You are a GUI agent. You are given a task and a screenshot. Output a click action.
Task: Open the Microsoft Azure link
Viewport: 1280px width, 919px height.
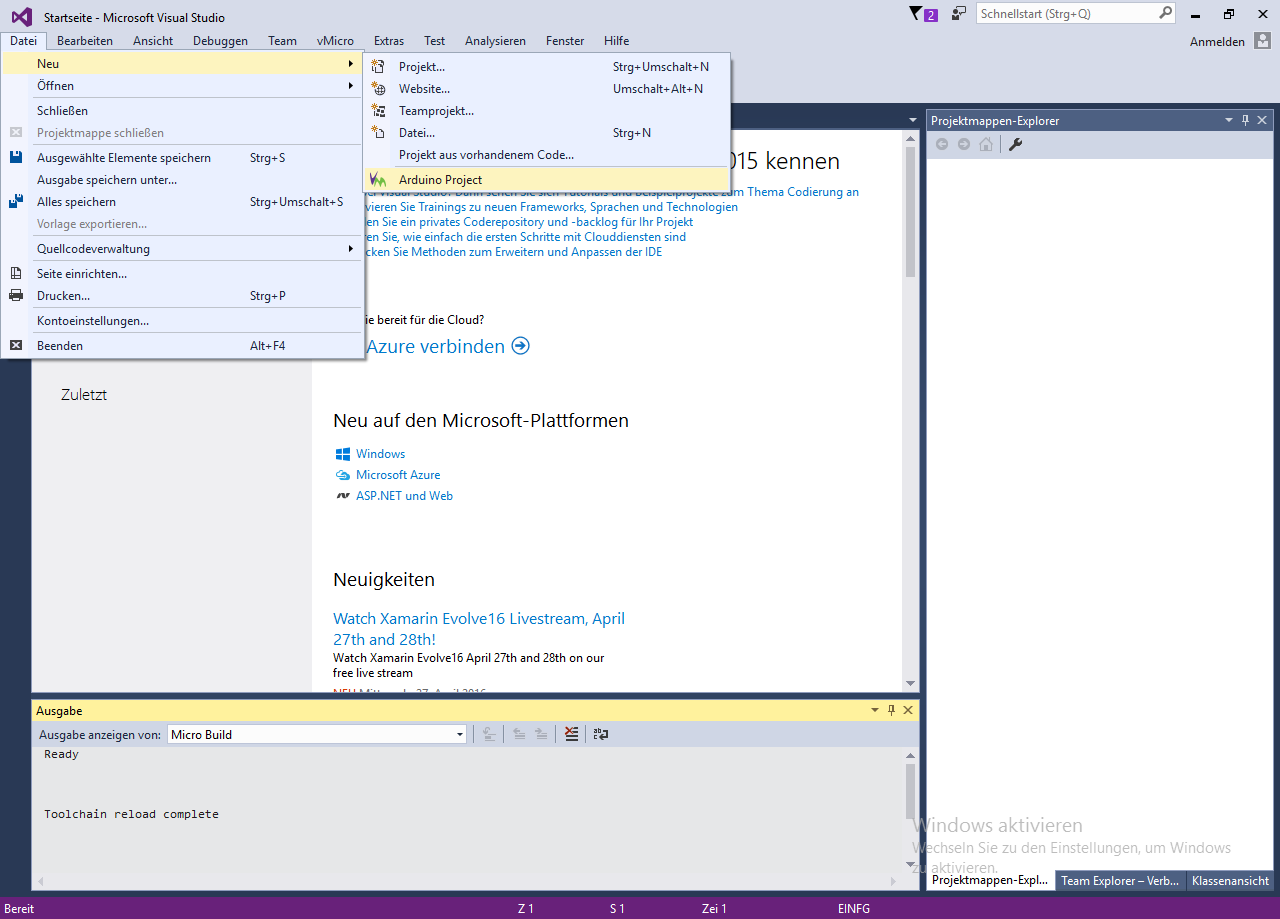[x=398, y=475]
